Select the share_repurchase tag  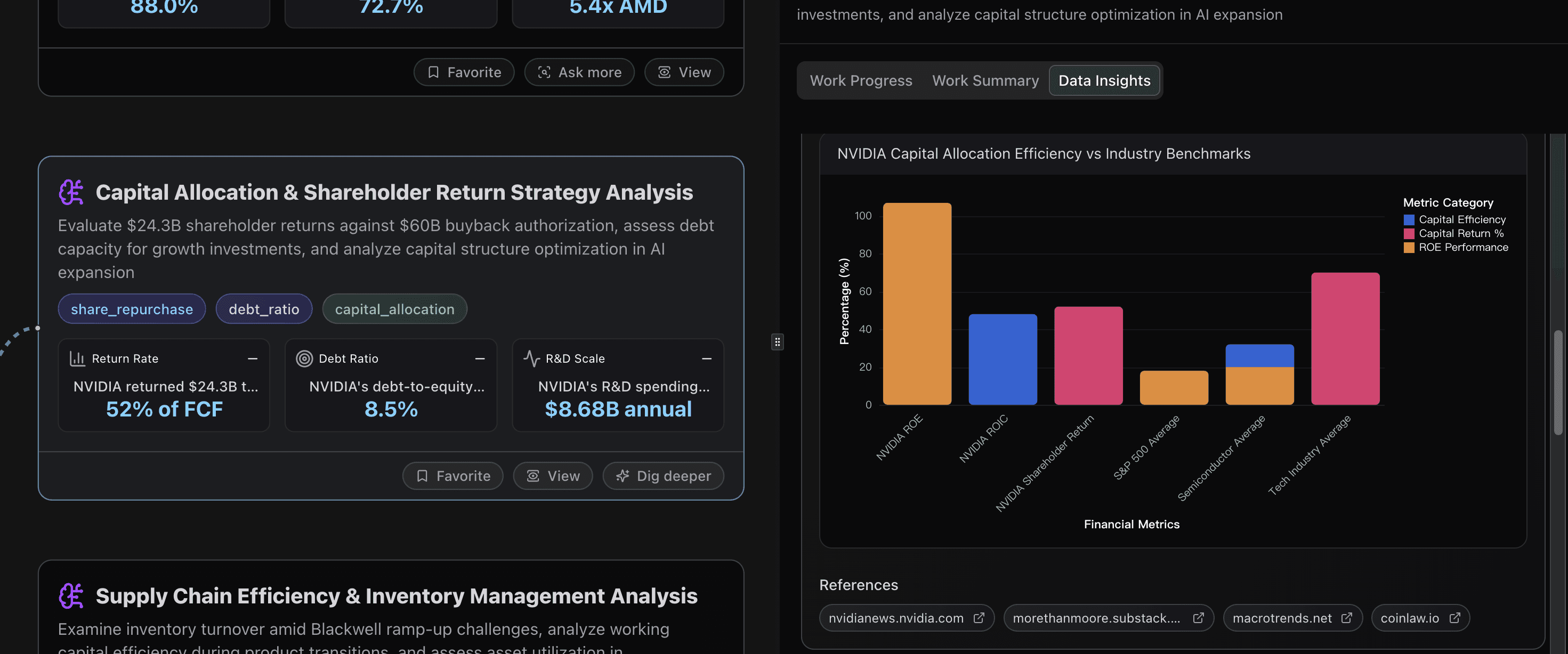point(132,309)
